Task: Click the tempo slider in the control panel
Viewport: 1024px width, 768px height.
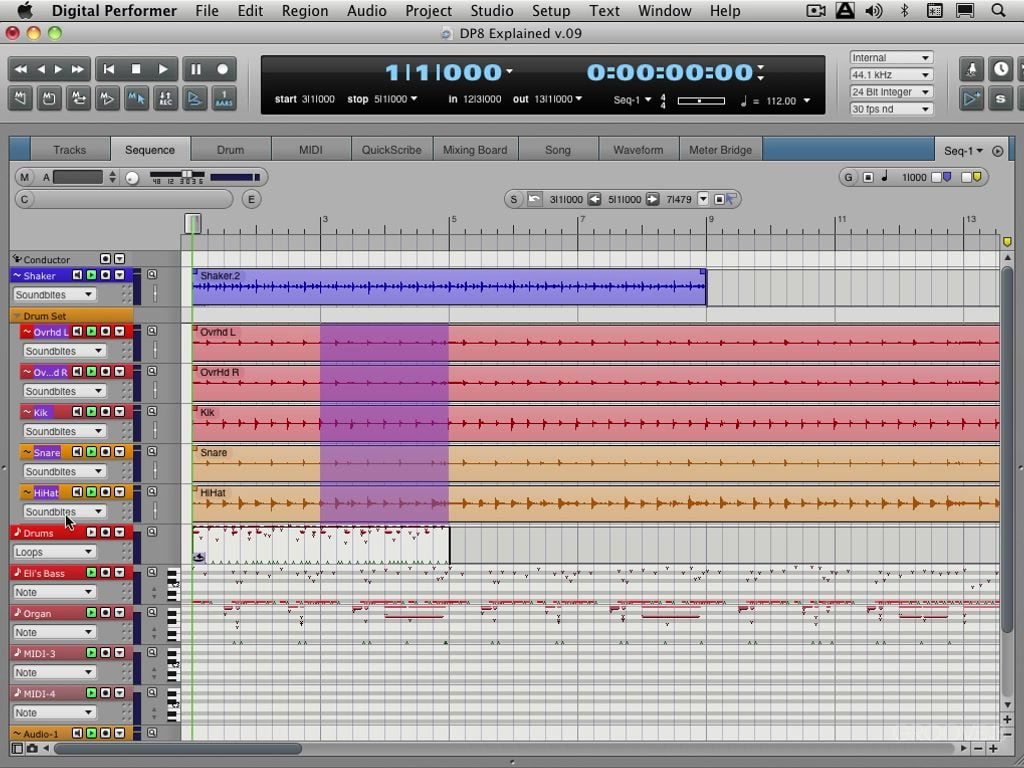Action: pyautogui.click(x=701, y=101)
